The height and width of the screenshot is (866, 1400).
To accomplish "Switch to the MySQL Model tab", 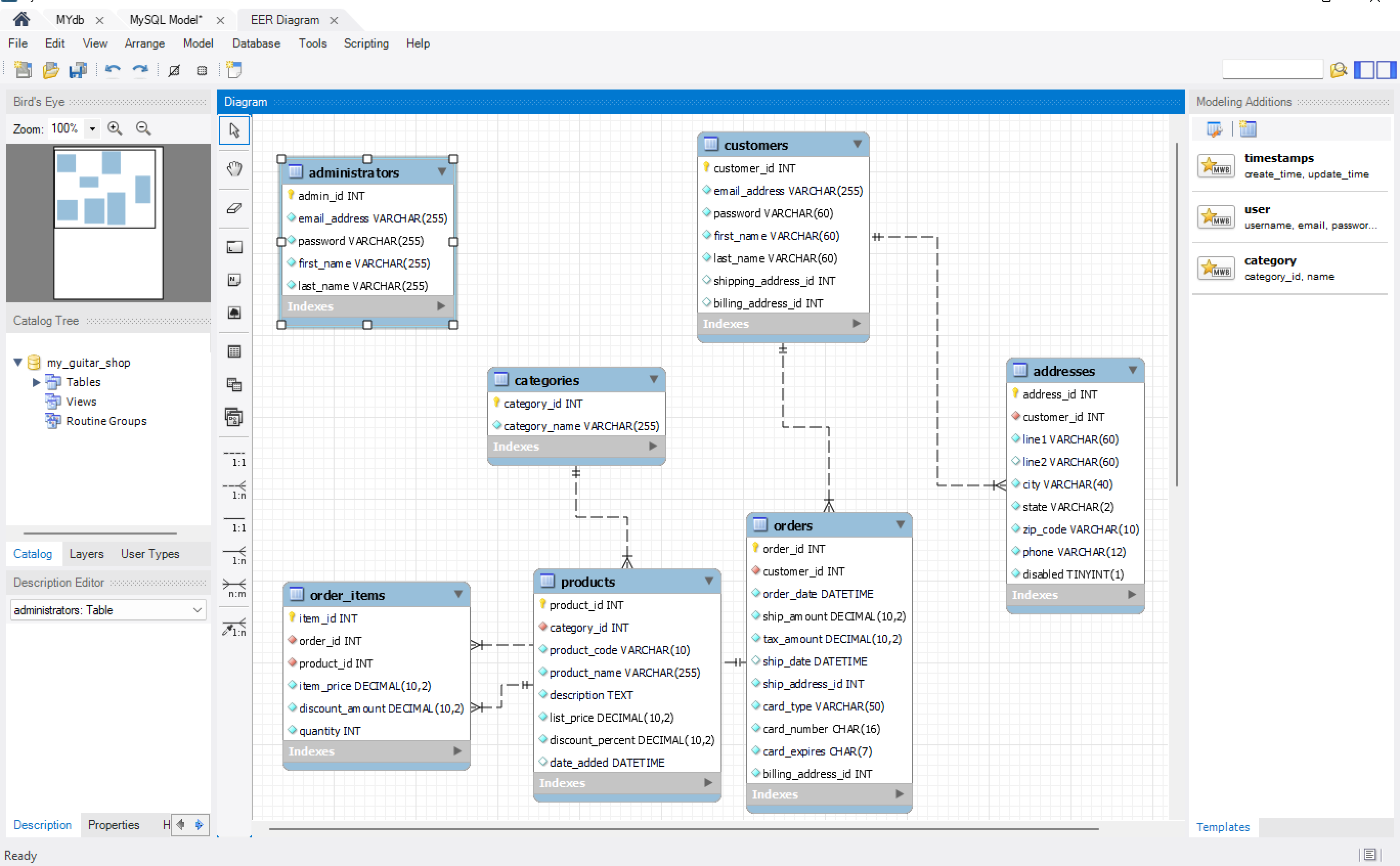I will point(166,20).
